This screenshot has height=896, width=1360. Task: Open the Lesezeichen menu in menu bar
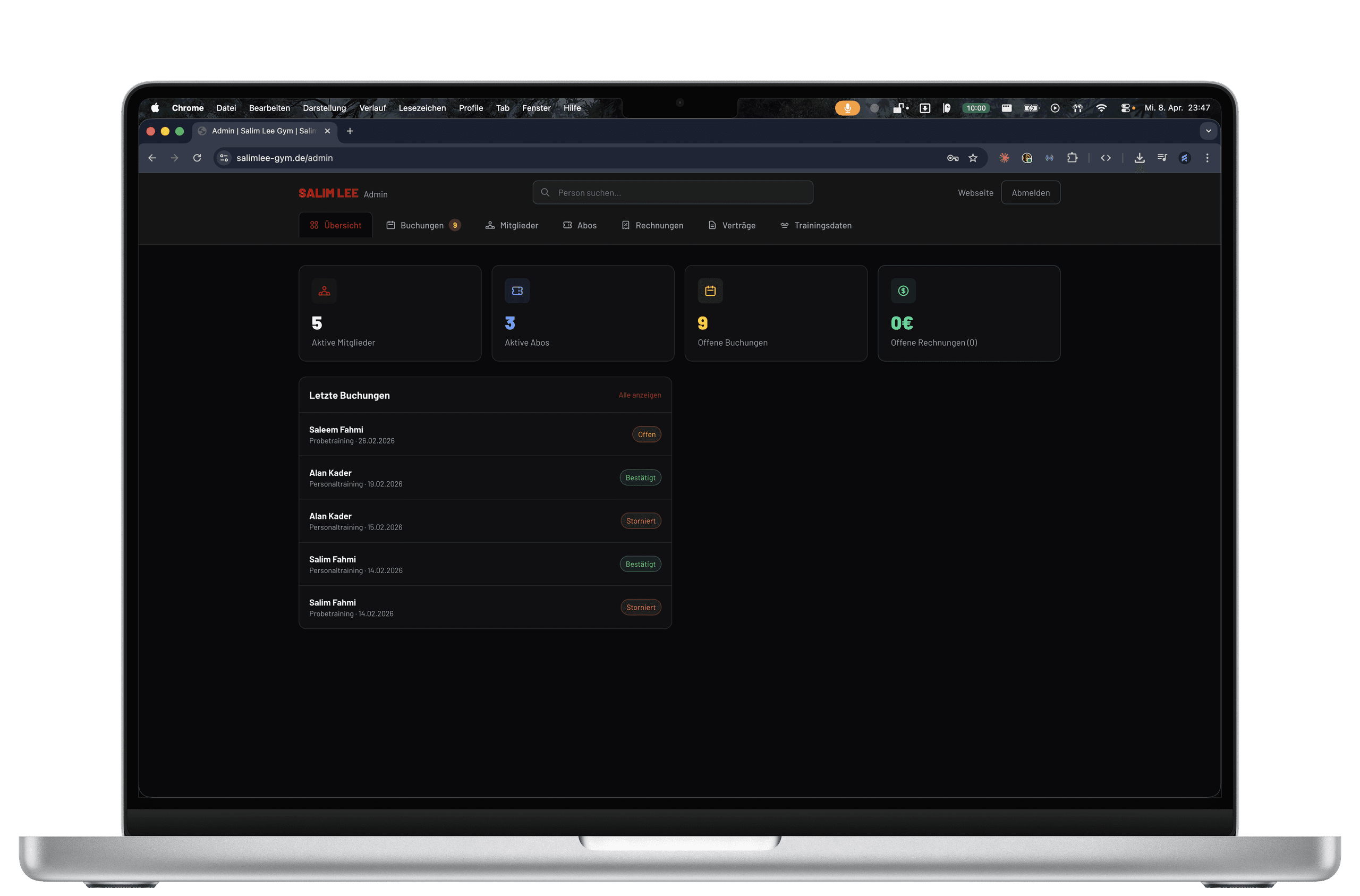click(x=422, y=108)
